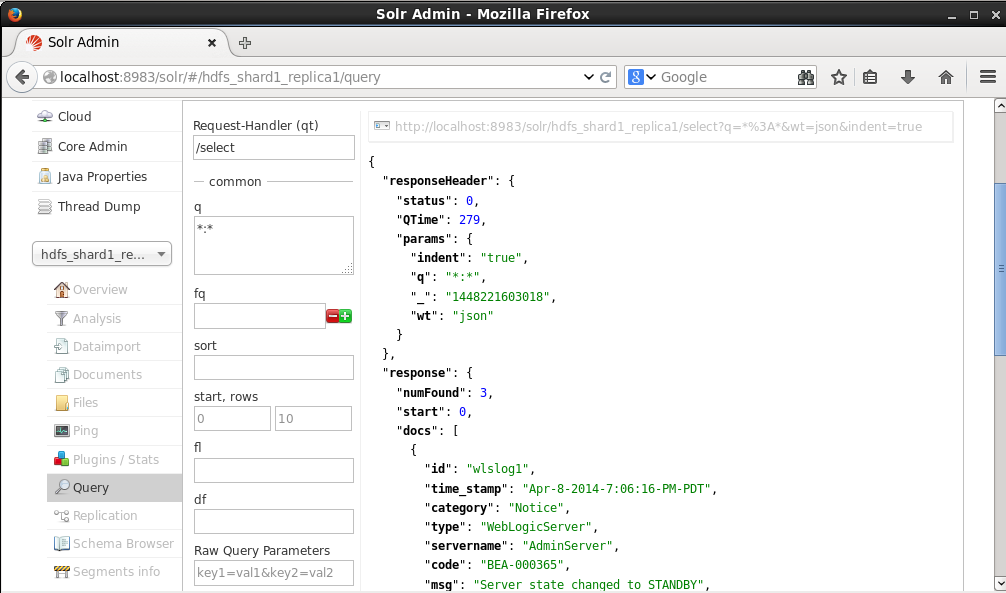Screen dimensions: 1006x593
Task: Open Firefox downloads arrow
Action: click(x=907, y=77)
